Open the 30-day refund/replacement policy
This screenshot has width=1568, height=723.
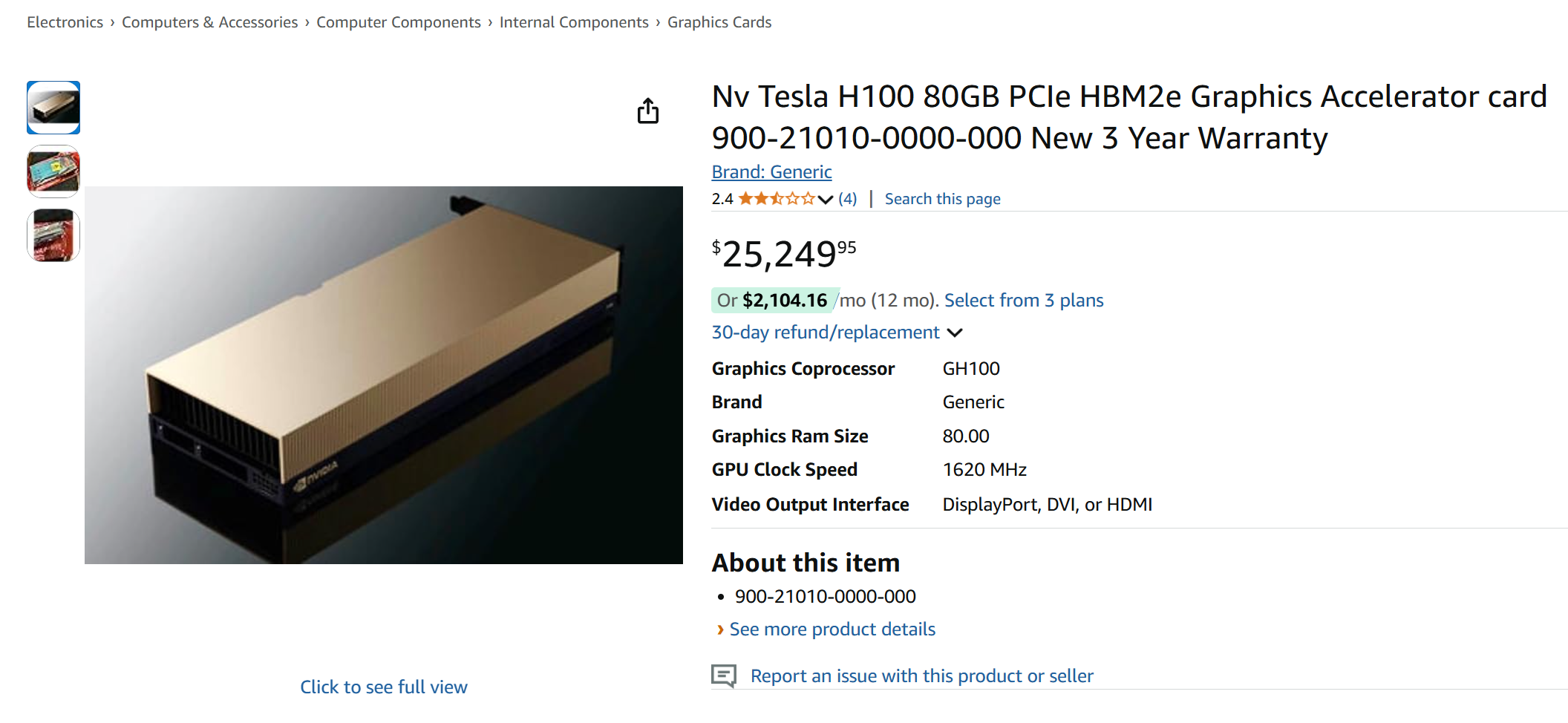tap(826, 332)
